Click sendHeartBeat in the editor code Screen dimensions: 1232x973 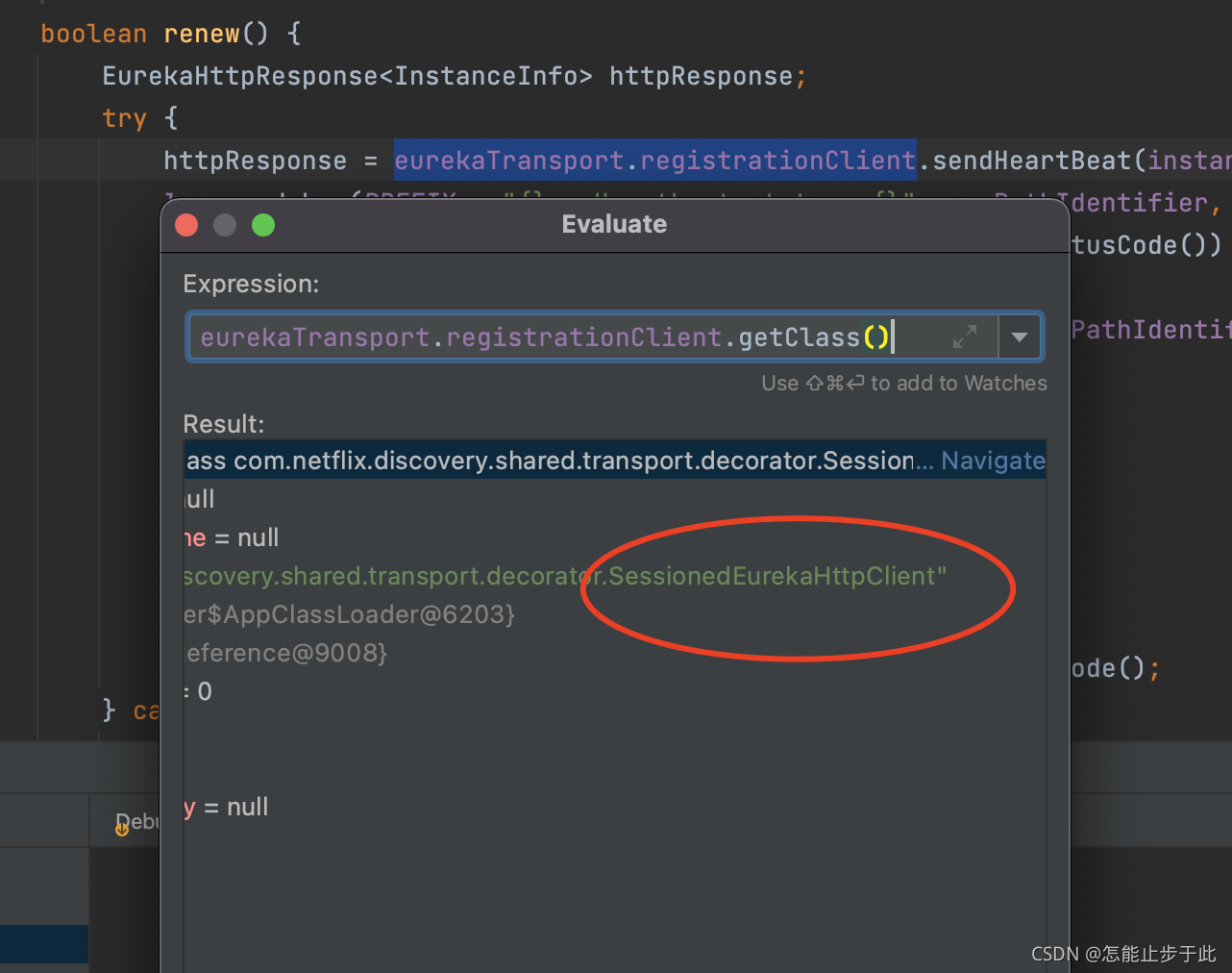pyautogui.click(x=1032, y=160)
